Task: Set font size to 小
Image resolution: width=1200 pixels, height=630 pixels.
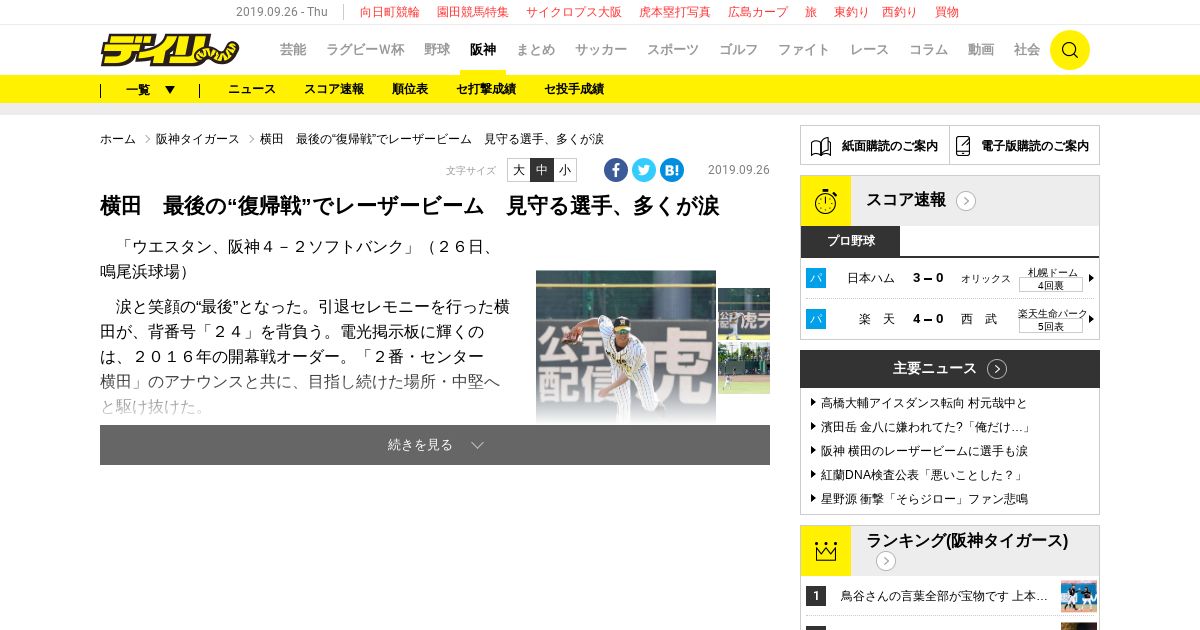Action: pos(565,170)
